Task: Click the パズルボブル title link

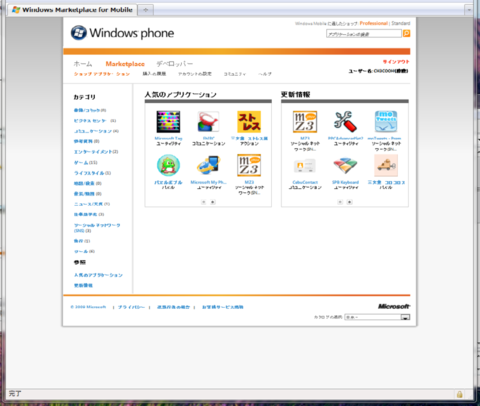Action: coord(168,182)
